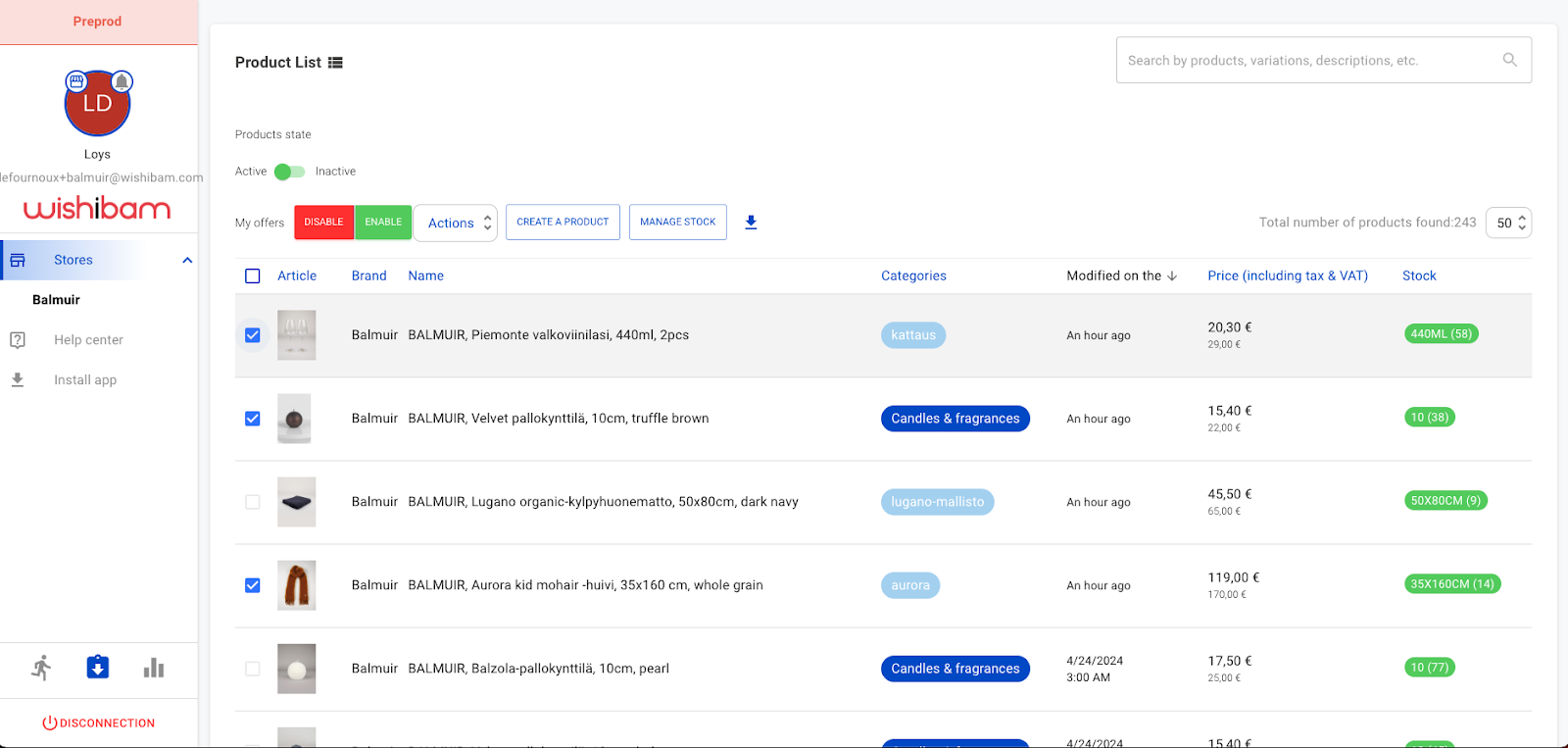Sort by Categories column header

click(913, 276)
